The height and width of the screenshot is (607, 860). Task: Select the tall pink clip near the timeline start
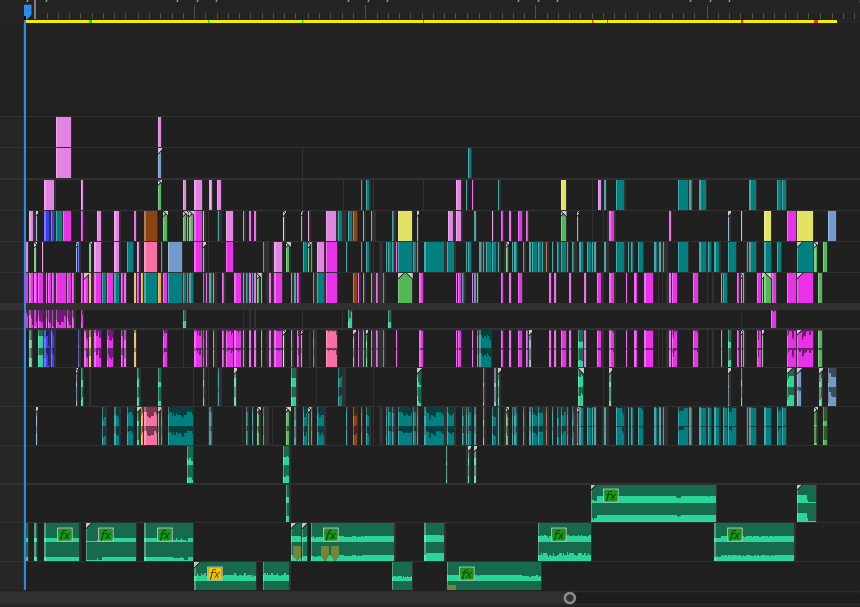(64, 135)
